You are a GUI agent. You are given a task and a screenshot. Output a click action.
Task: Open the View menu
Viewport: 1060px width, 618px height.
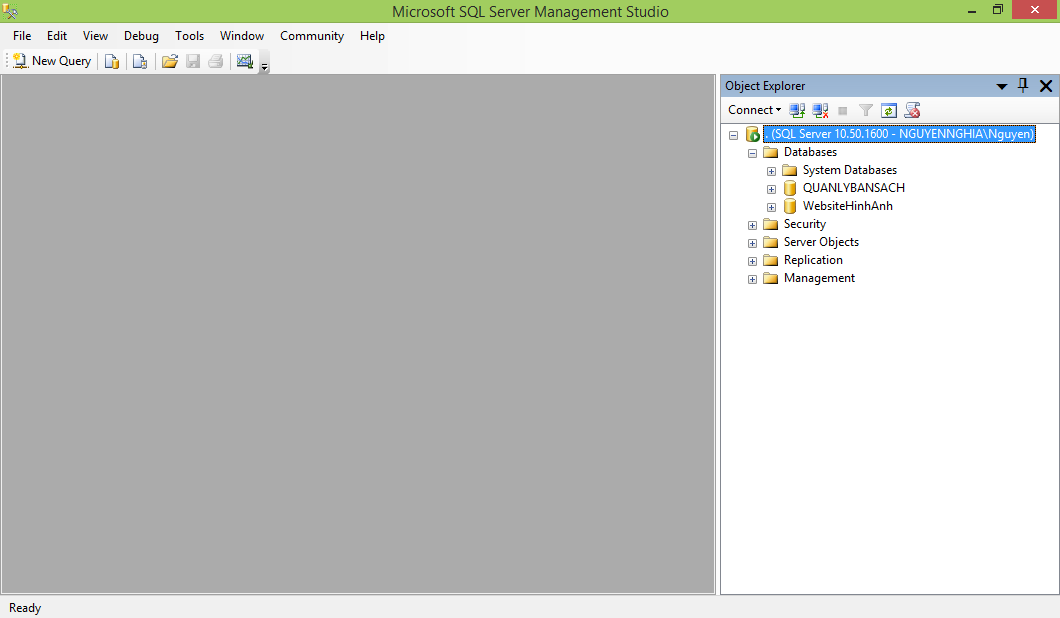pos(95,36)
